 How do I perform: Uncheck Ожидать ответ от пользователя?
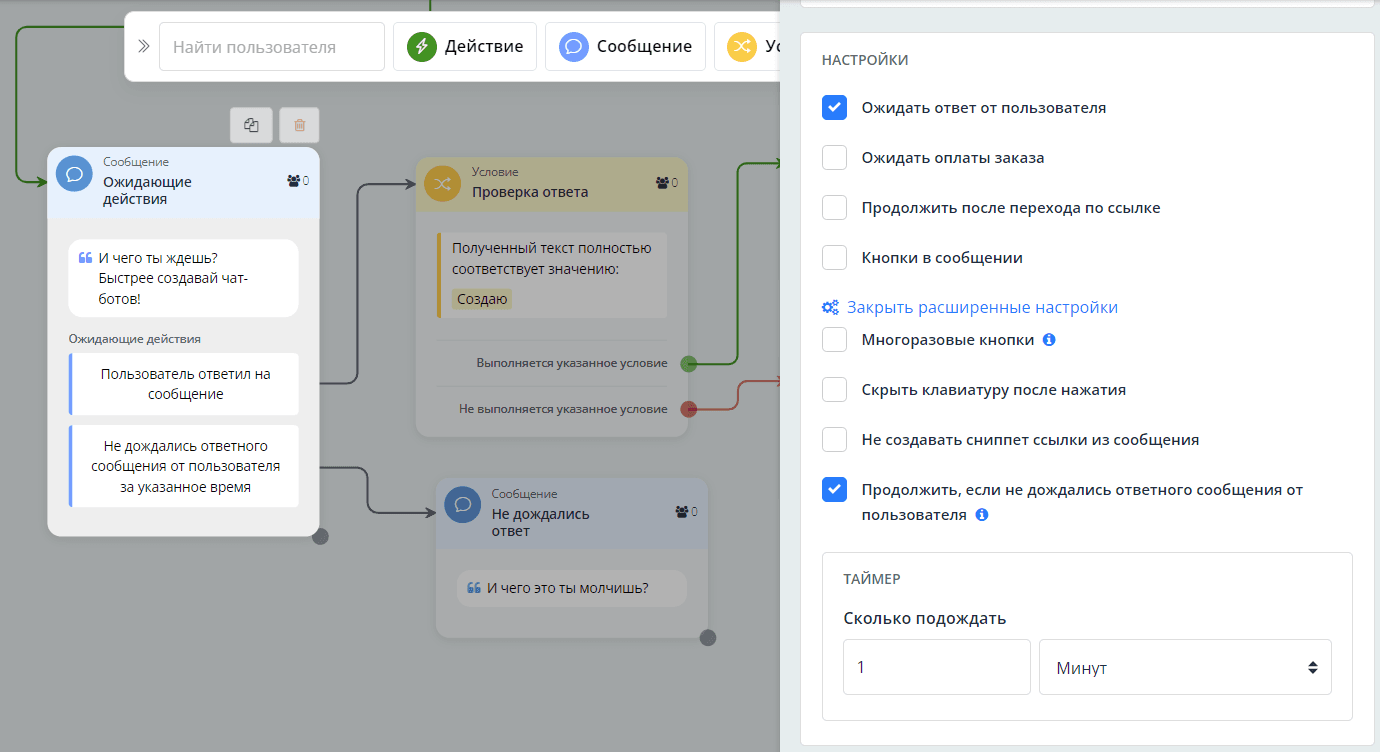[834, 107]
